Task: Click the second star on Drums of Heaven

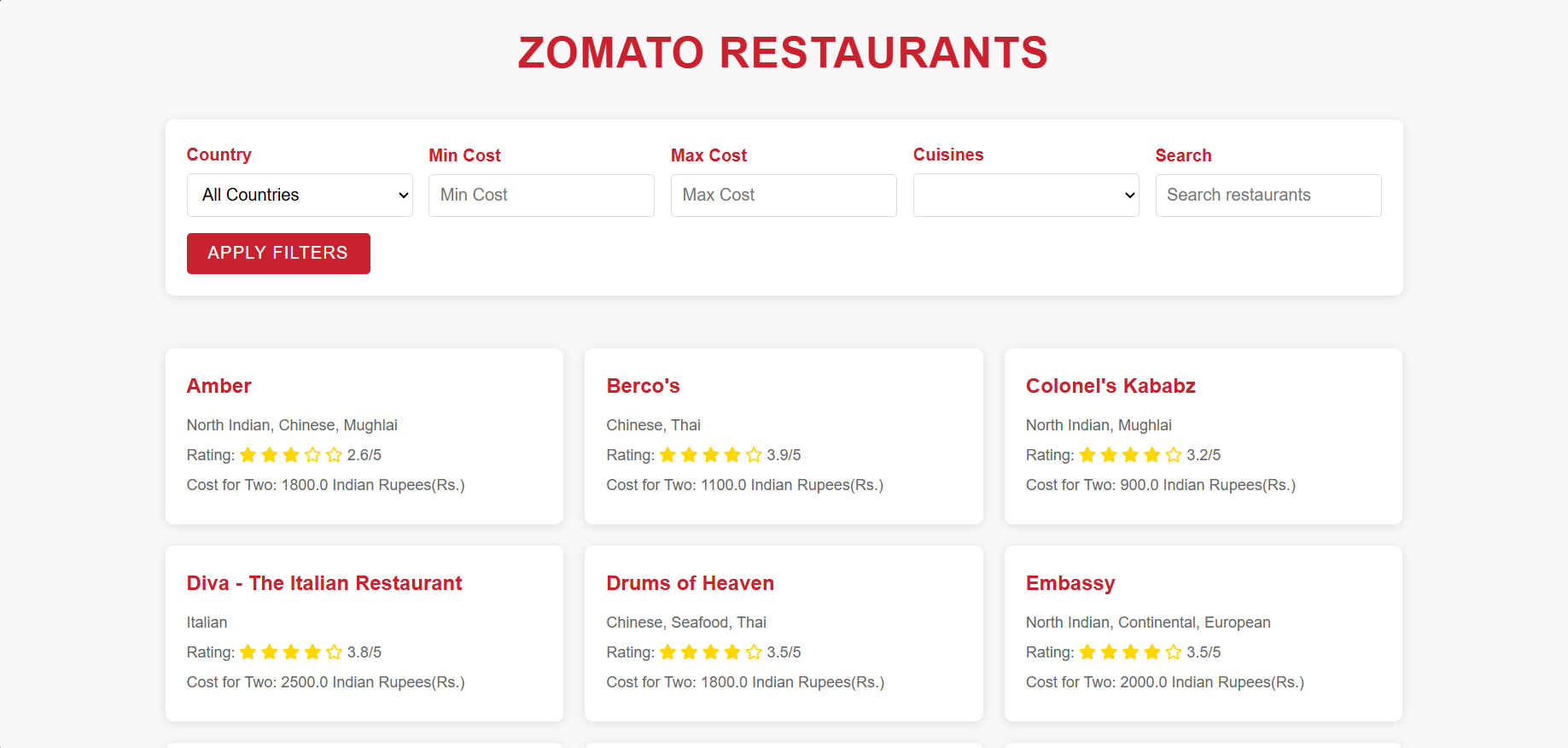Action: coord(690,652)
